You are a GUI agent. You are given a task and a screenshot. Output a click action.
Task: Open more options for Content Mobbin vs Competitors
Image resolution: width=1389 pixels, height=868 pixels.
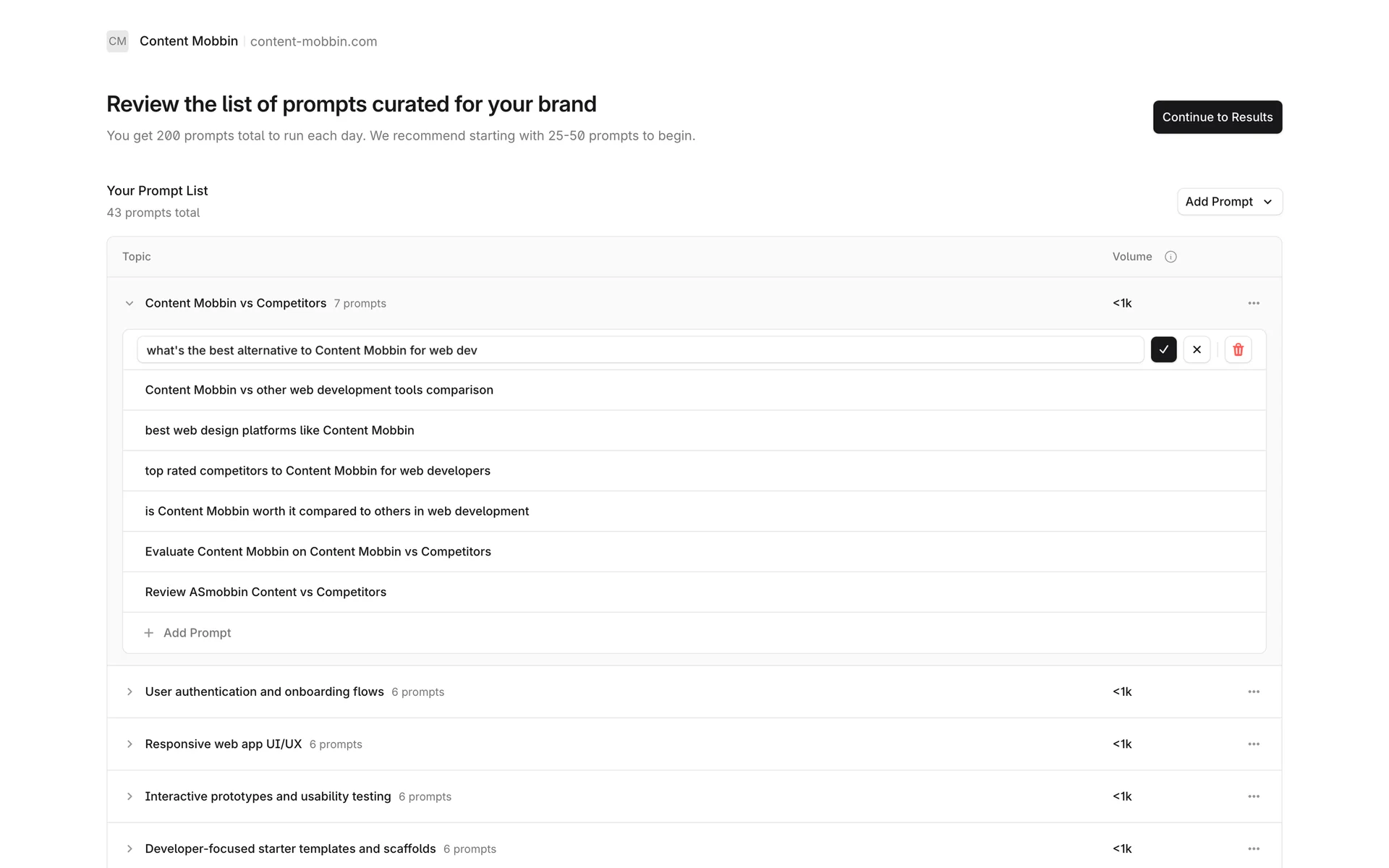tap(1254, 303)
